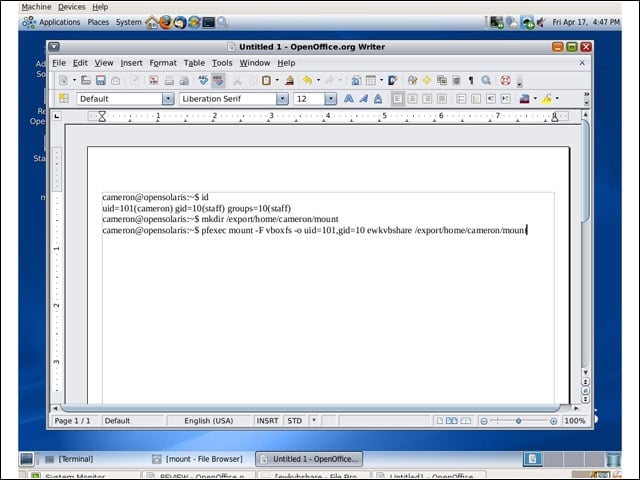640x480 pixels.
Task: Toggle the Data Sources icon
Action: point(456,80)
